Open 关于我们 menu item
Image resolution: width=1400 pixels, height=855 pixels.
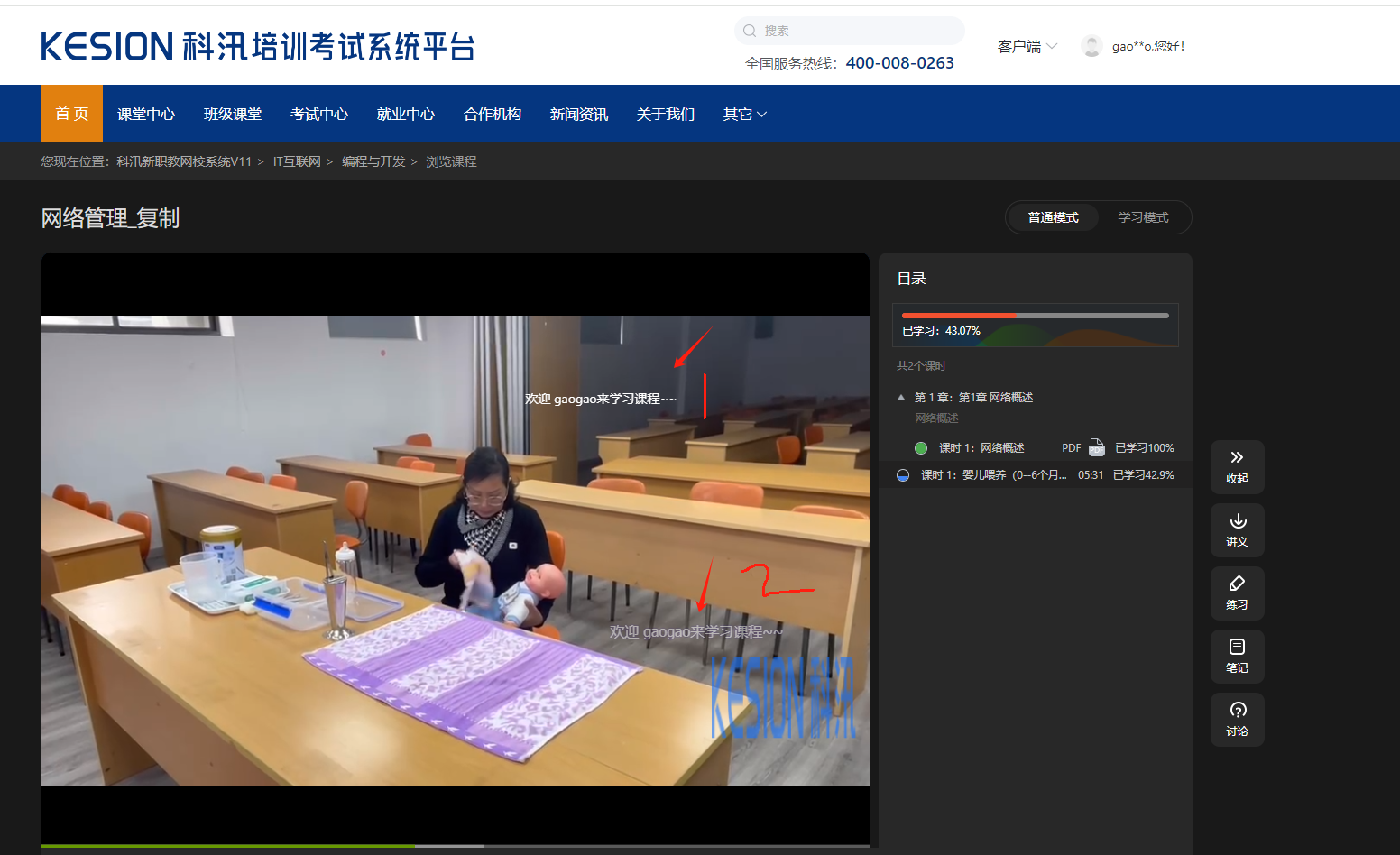(x=666, y=114)
